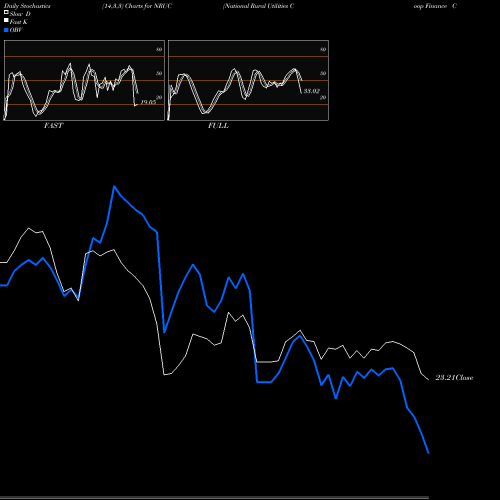Click the Slow D legend swatch
500x500 pixels.
tap(6, 12)
